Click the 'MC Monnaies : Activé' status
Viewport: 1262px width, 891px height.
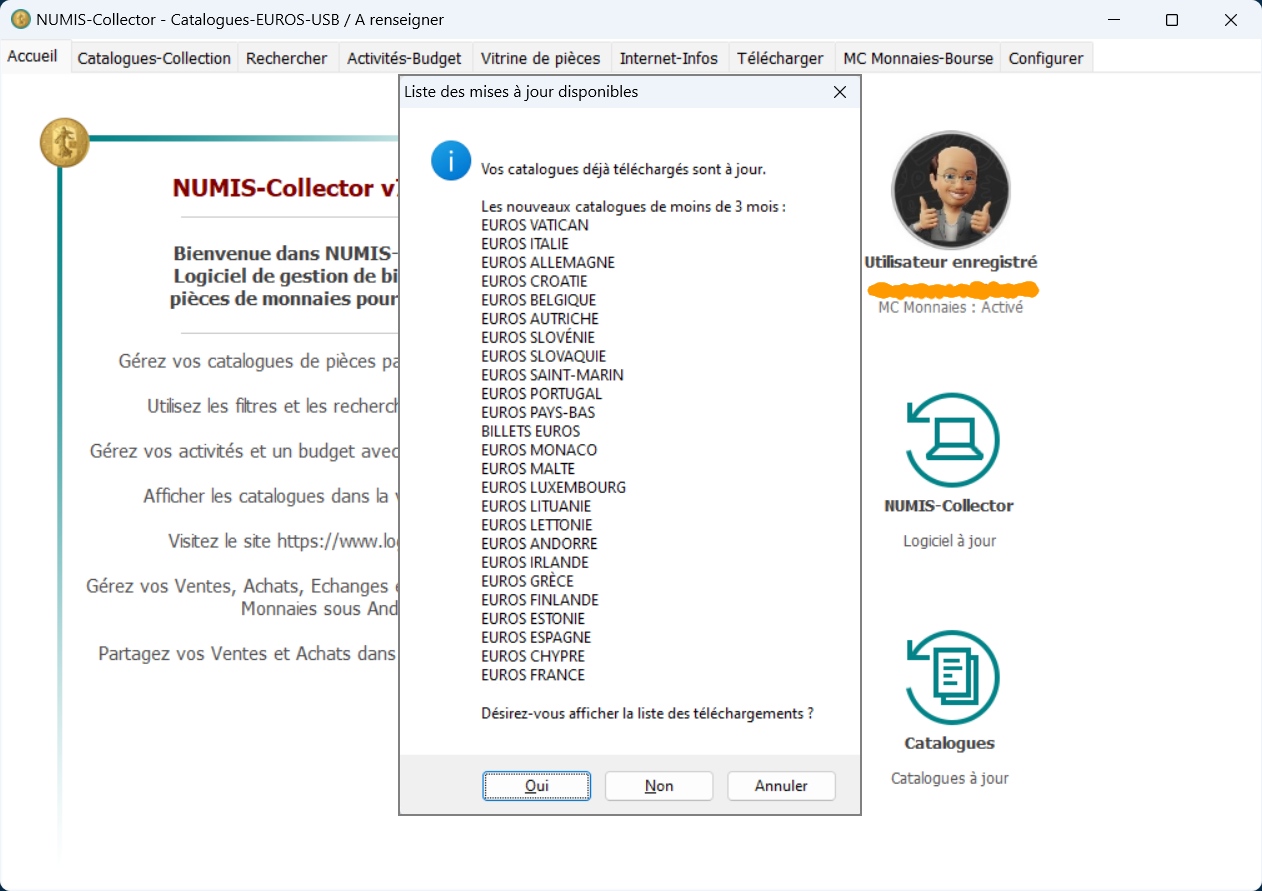click(950, 308)
